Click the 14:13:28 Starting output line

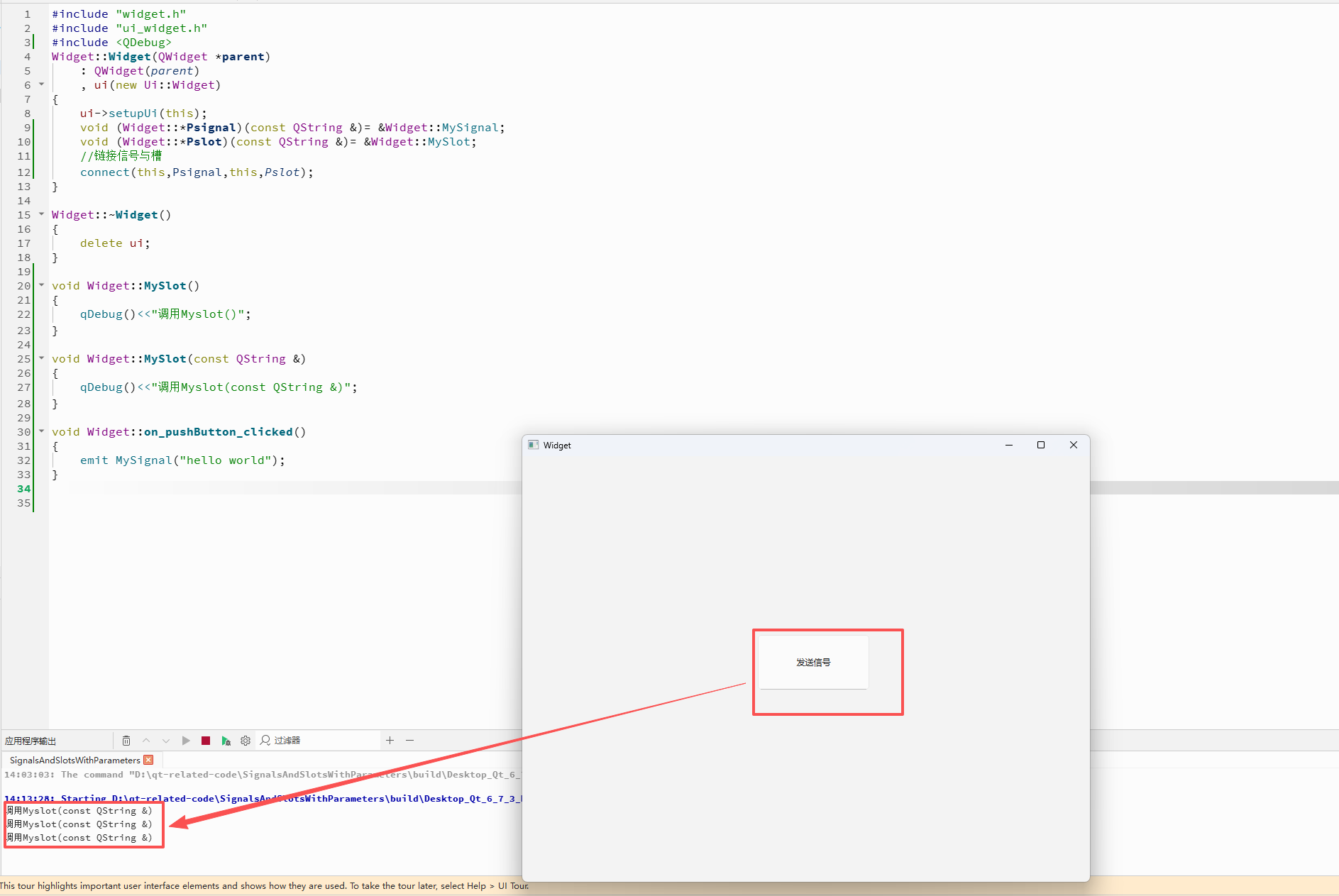(x=263, y=798)
